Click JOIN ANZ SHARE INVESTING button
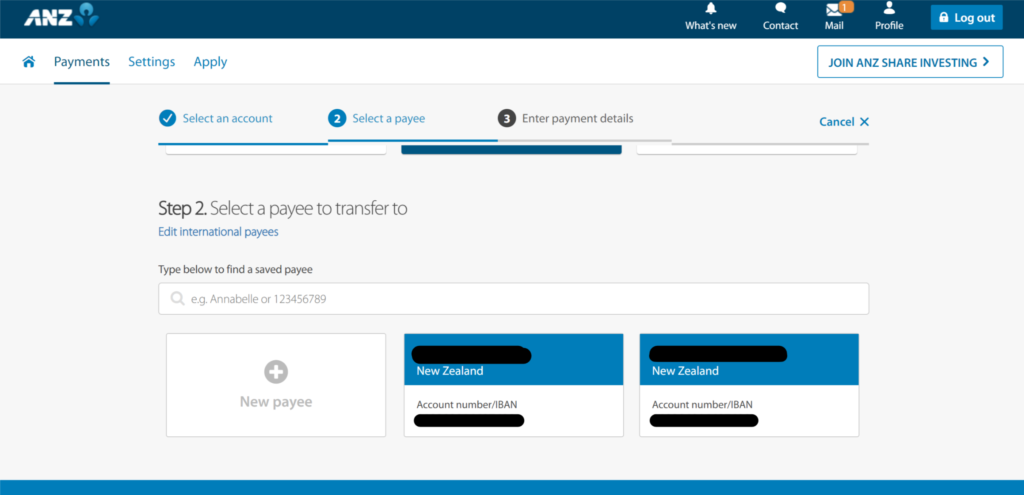This screenshot has height=495, width=1024. point(909,62)
